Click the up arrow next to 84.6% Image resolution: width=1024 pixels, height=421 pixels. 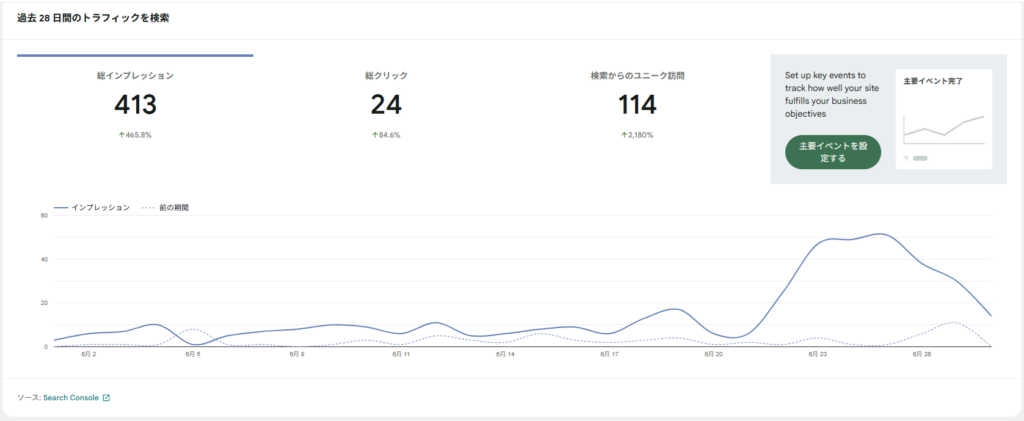[x=374, y=134]
